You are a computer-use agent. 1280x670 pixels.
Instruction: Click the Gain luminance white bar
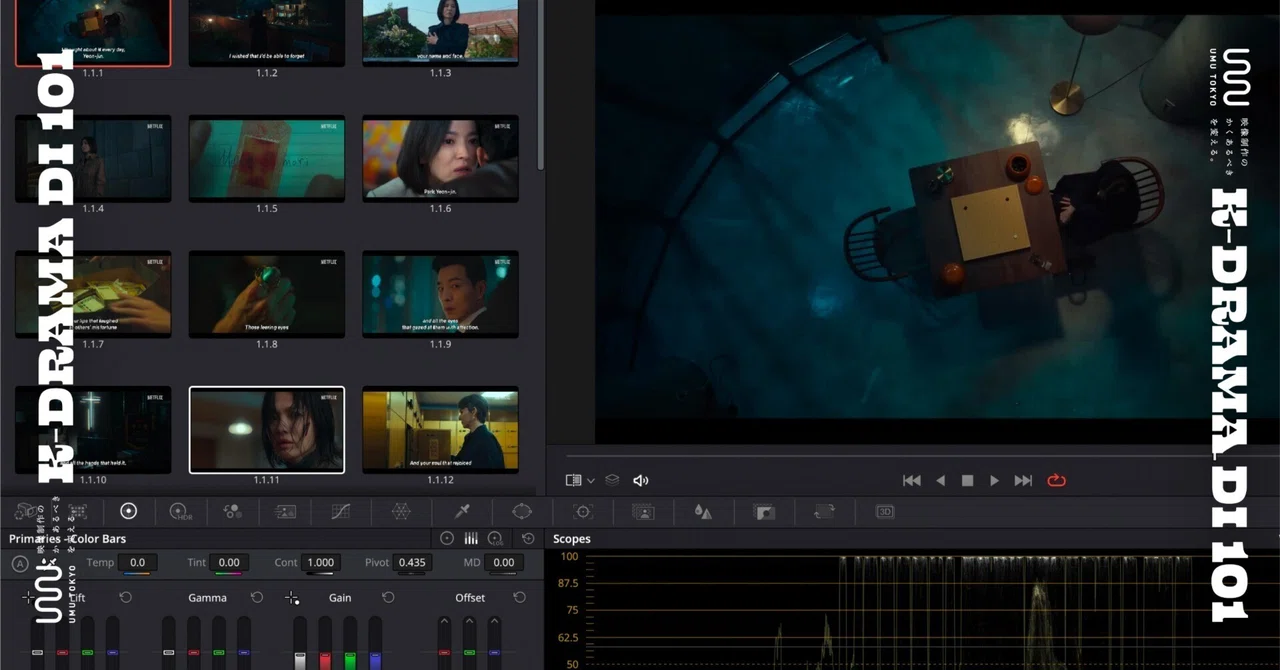(299, 643)
